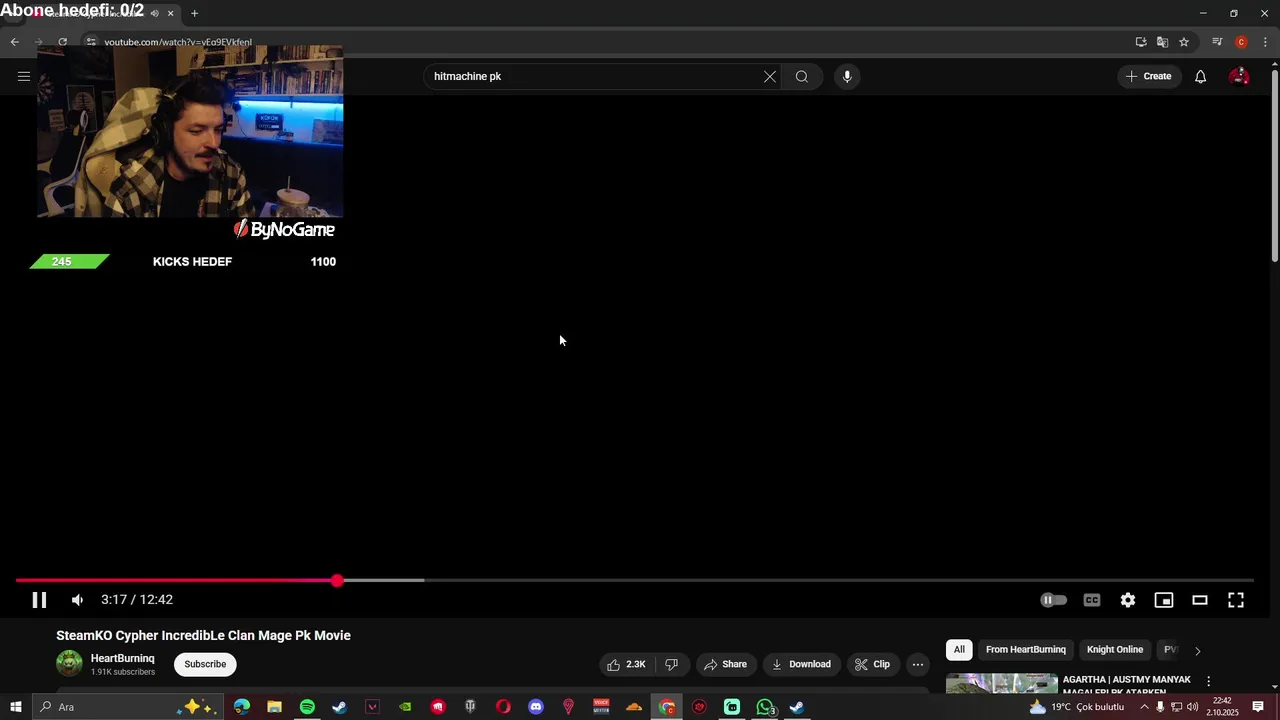
Task: Open the Windows notification center
Action: point(1258,707)
